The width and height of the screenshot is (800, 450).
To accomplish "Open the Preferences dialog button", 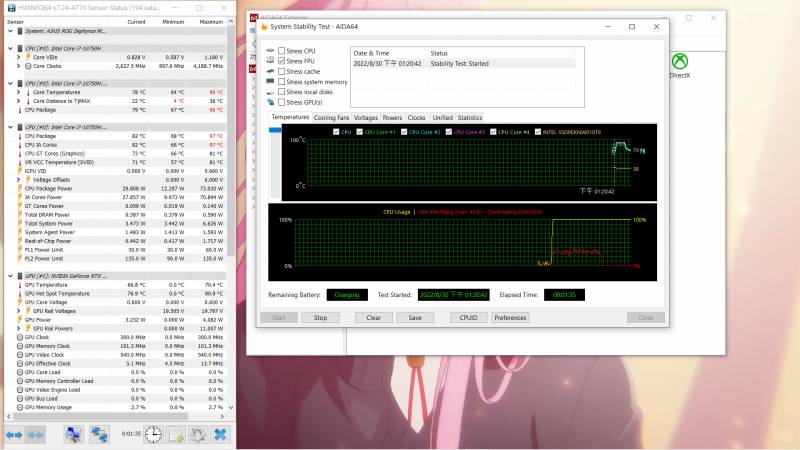I will [x=510, y=317].
